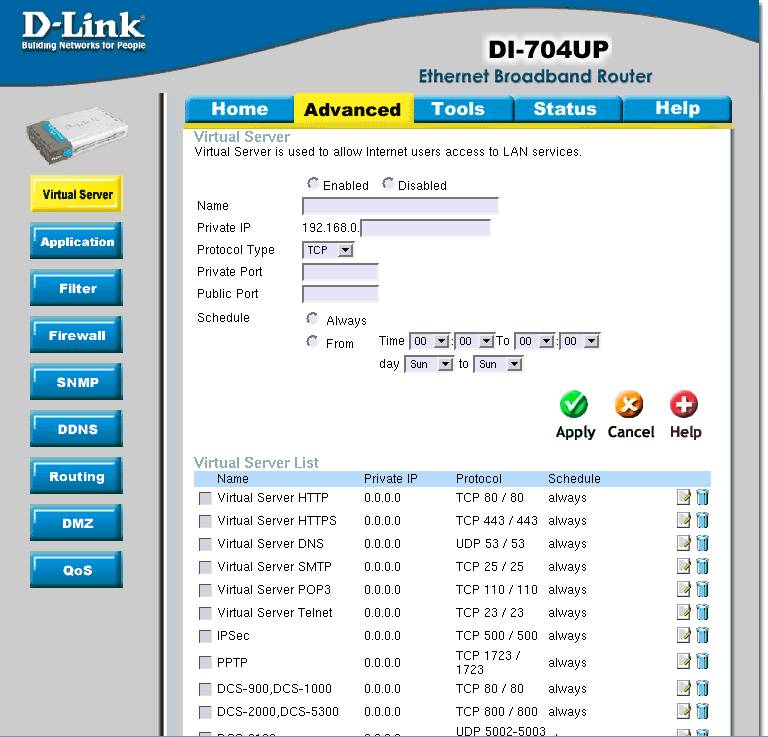
Task: Delete the Virtual Server DNS entry
Action: (x=702, y=543)
